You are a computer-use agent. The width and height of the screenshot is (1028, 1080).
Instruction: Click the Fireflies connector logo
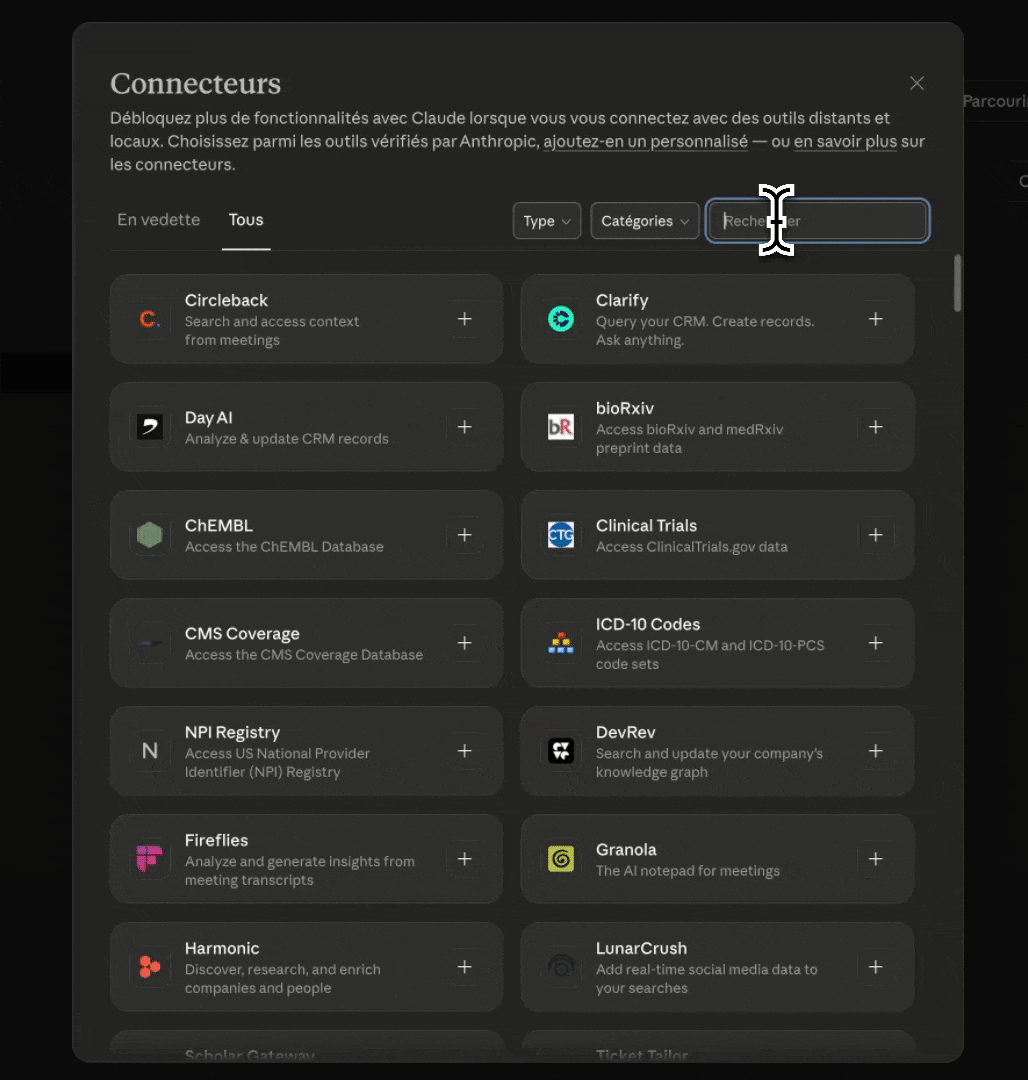tap(149, 859)
